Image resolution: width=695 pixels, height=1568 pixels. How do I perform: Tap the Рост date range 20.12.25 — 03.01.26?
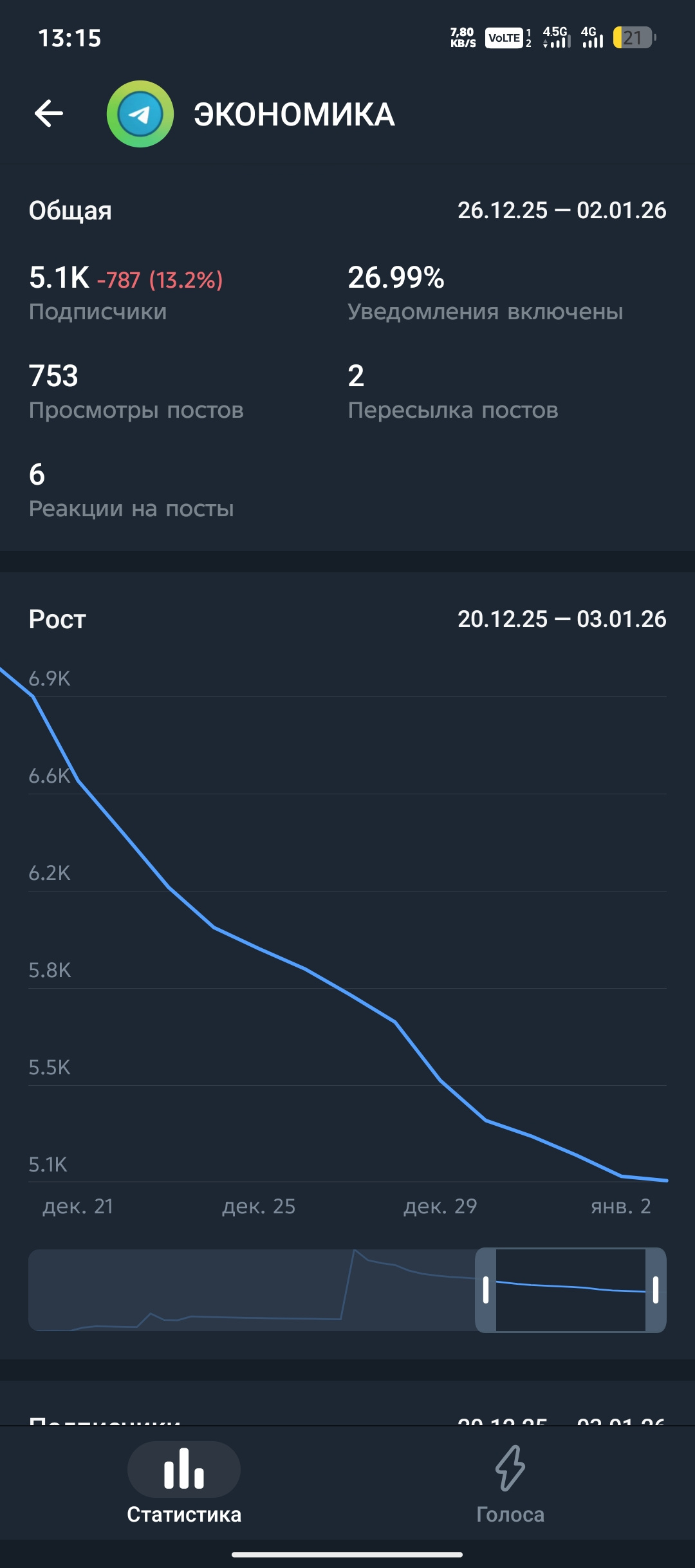point(562,619)
